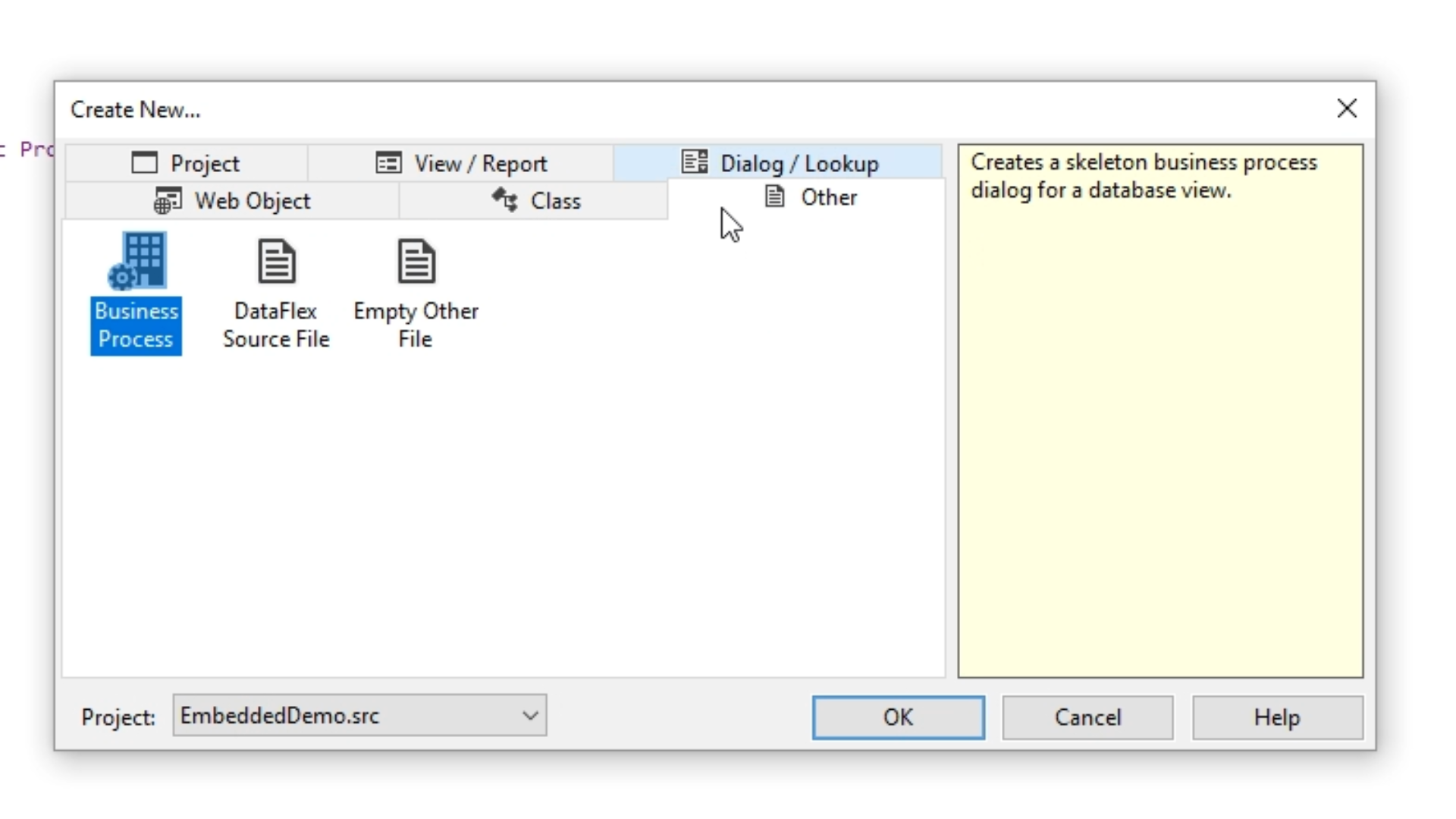Image resolution: width=1456 pixels, height=819 pixels.
Task: Click the Cancel button
Action: pos(1087,717)
